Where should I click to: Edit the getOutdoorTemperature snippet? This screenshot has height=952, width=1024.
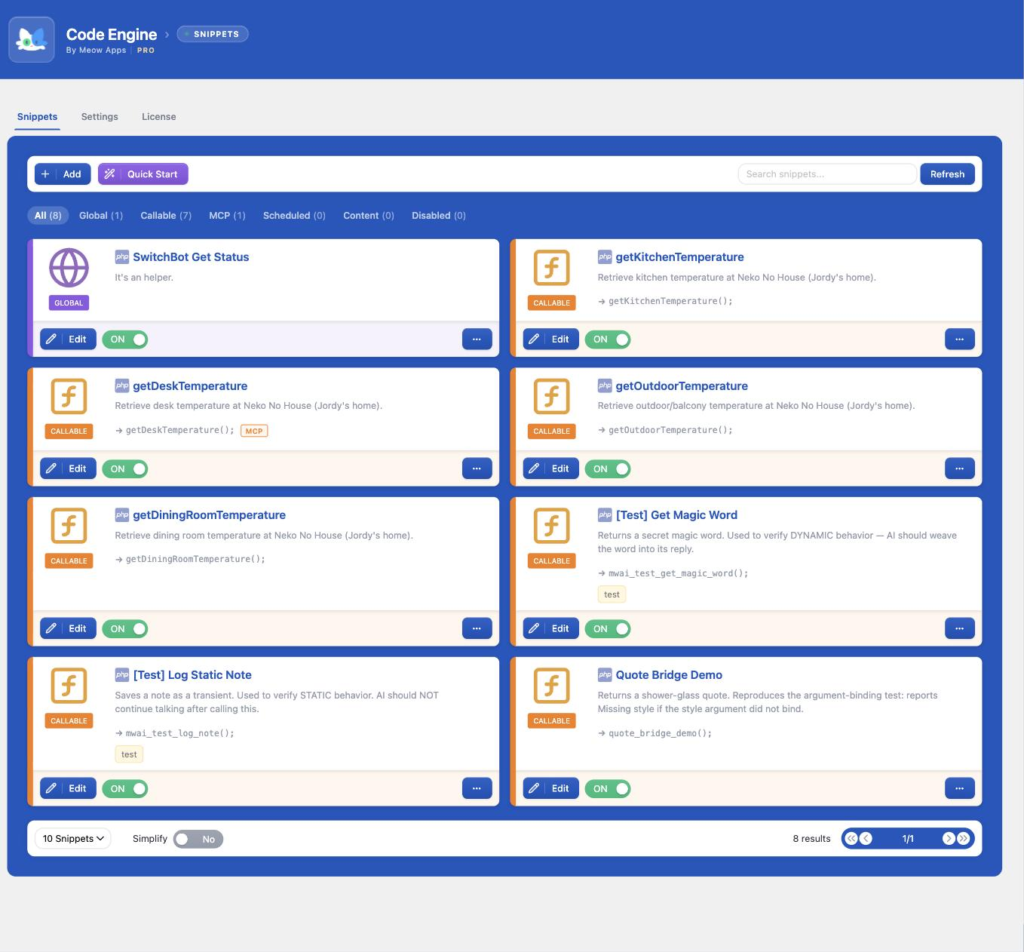click(551, 468)
